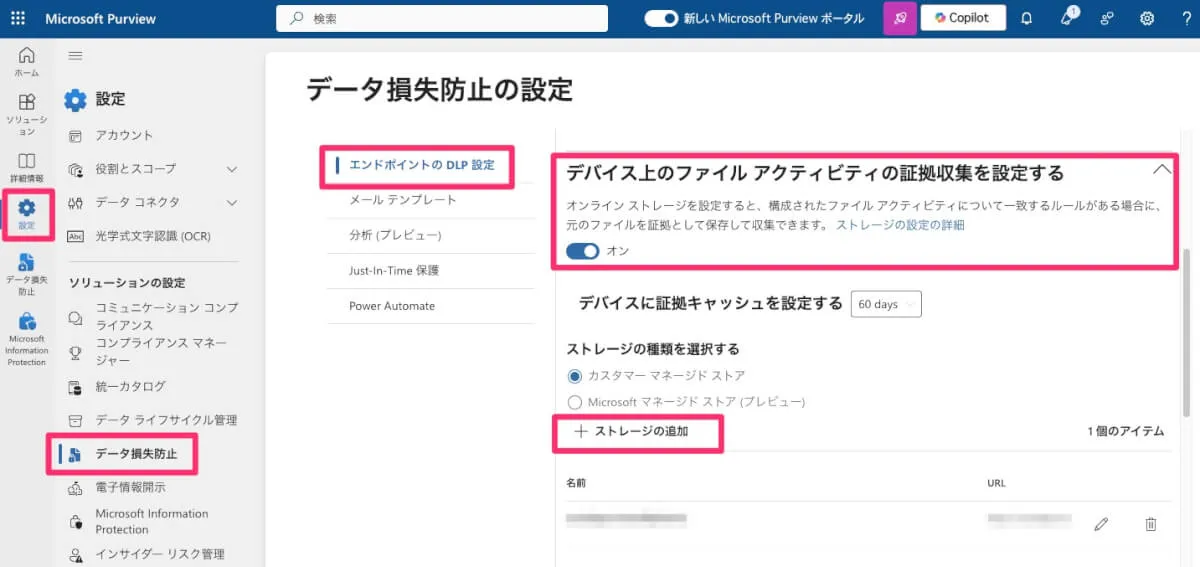Open Microsoft Information Protection settings item

[152, 521]
